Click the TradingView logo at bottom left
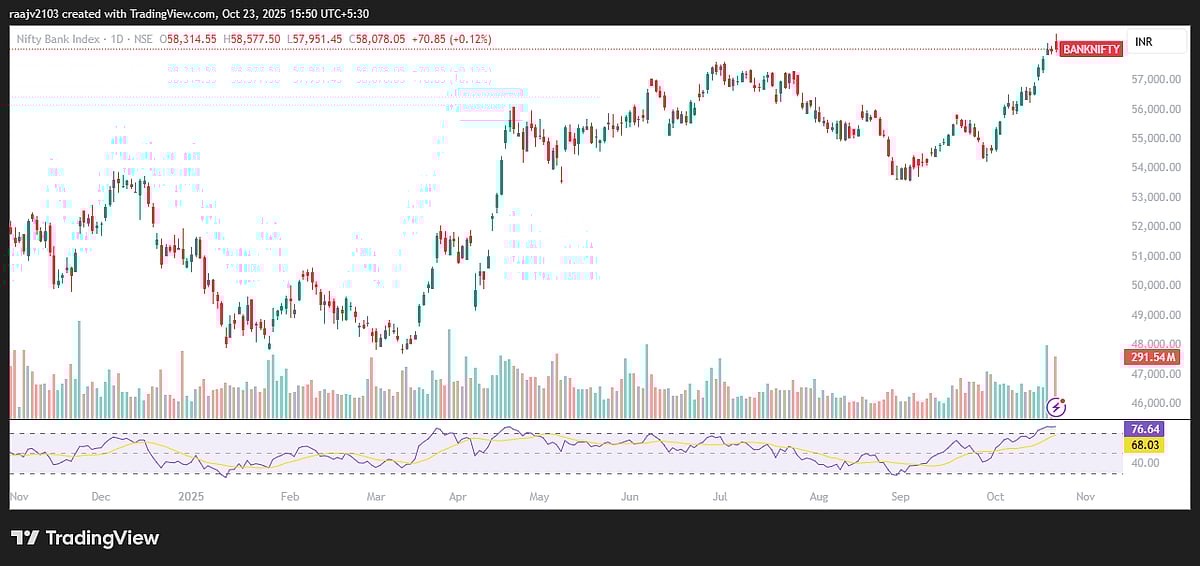The height and width of the screenshot is (566, 1200). (85, 538)
